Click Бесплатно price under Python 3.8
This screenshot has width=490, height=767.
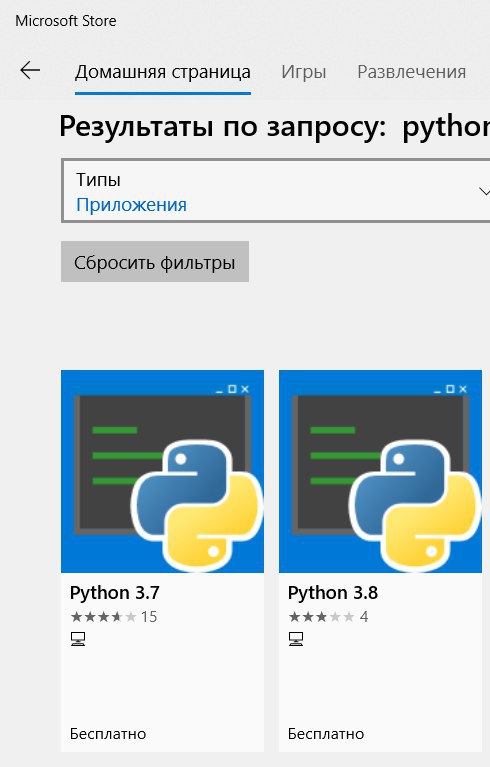[x=326, y=734]
